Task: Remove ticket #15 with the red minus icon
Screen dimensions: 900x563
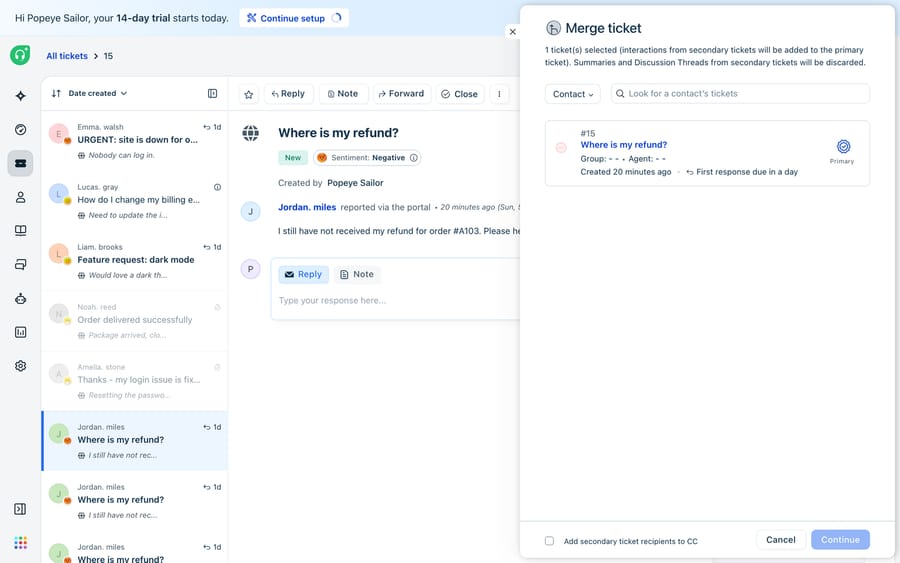Action: pyautogui.click(x=561, y=148)
